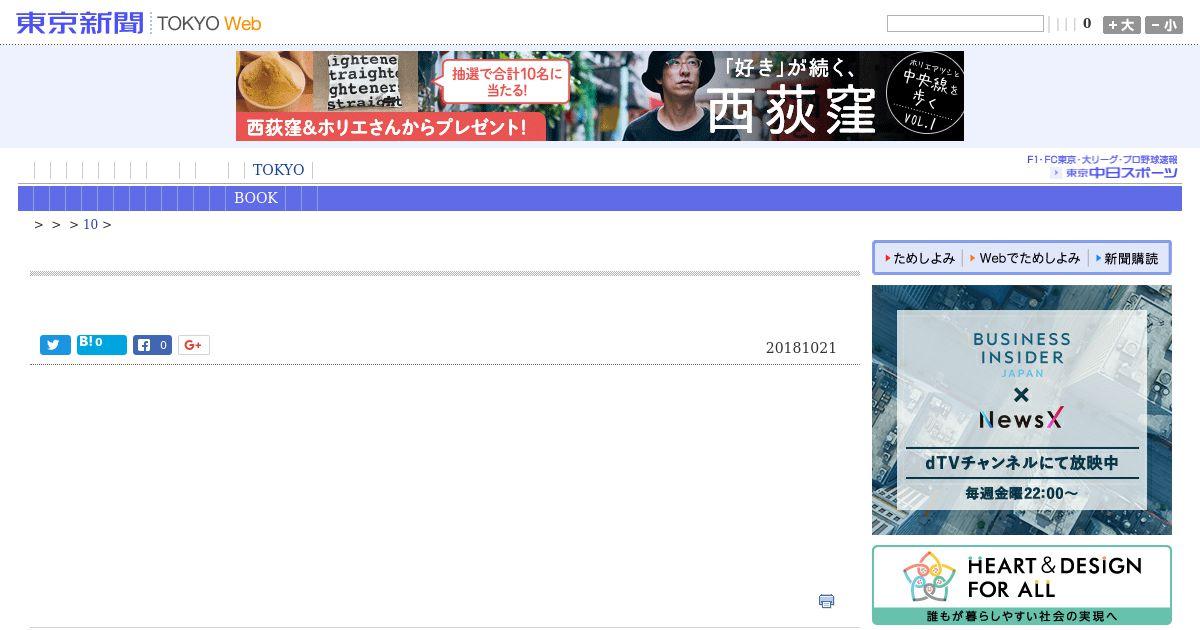Bookmark with Hatena B! button
The height and width of the screenshot is (630, 1200).
(102, 345)
